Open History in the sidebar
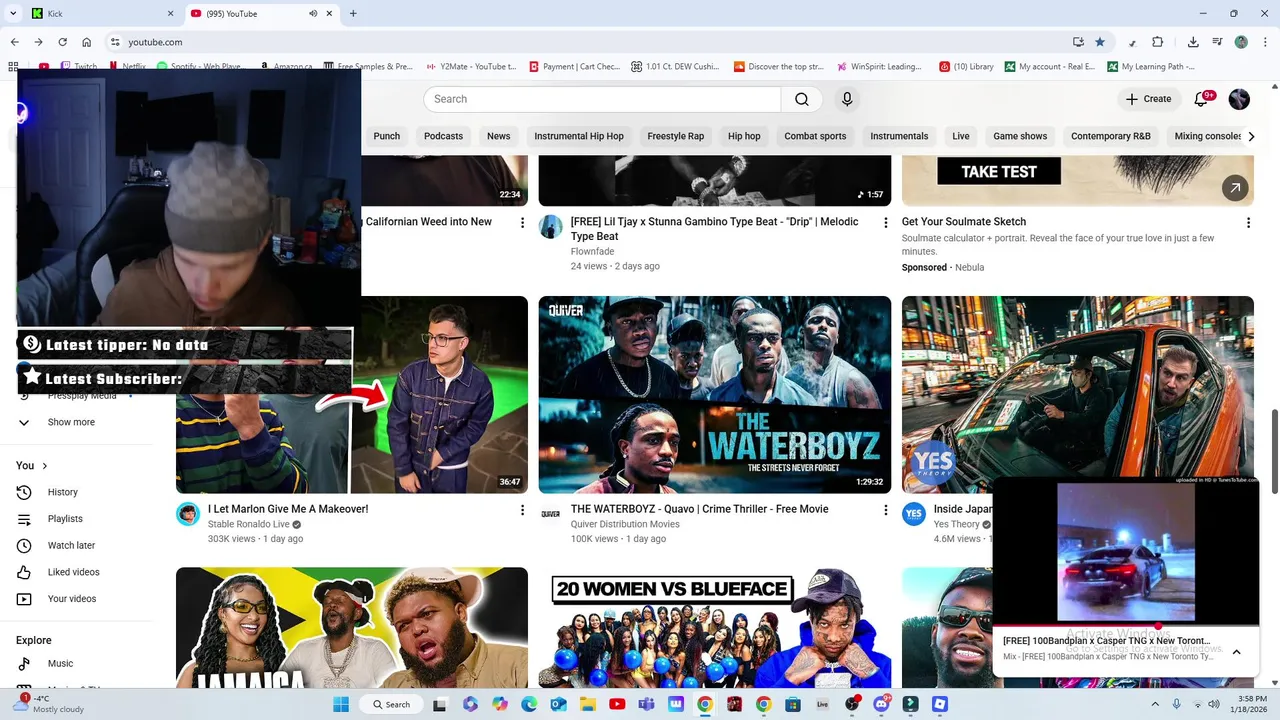The image size is (1280, 720). (x=62, y=492)
